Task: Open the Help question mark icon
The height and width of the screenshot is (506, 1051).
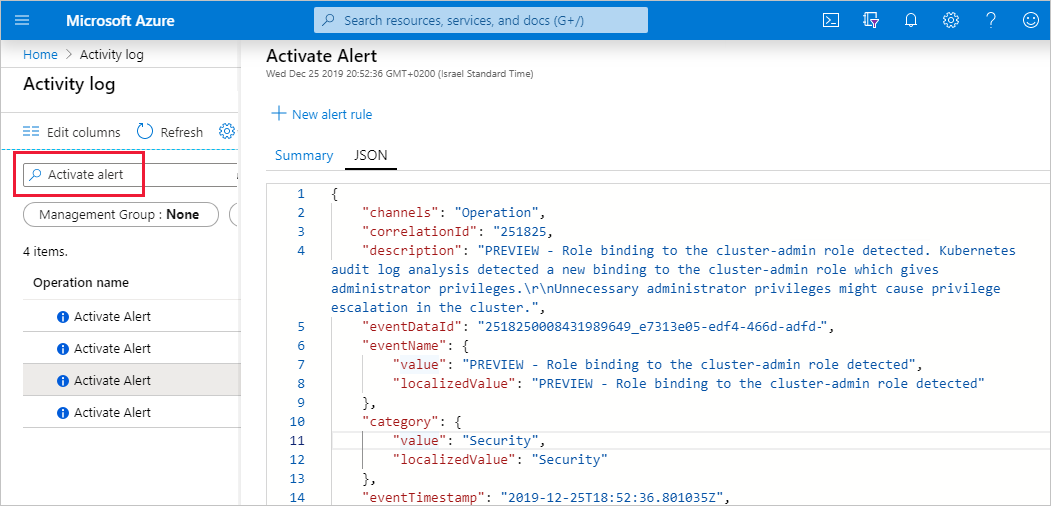Action: coord(991,20)
